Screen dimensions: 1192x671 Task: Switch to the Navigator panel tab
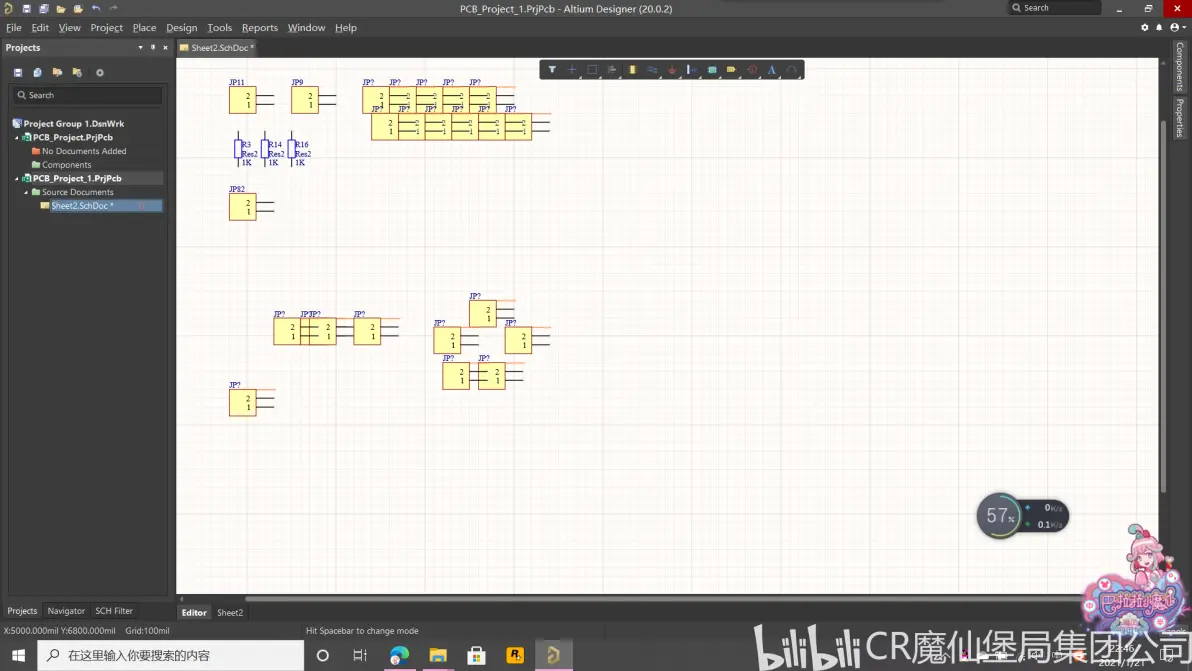click(x=66, y=611)
